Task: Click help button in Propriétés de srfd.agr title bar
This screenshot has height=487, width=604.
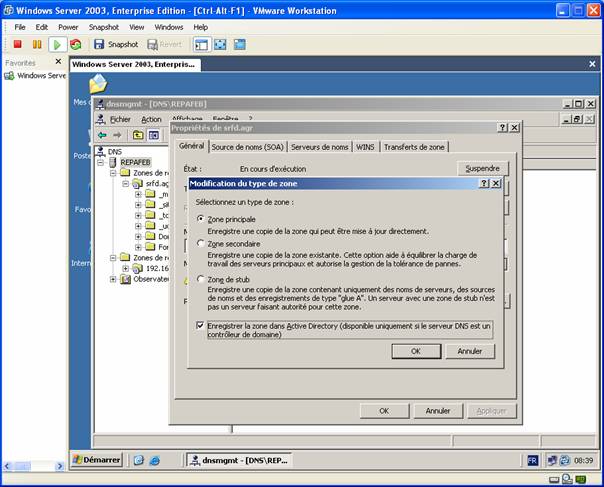Action: click(x=502, y=128)
